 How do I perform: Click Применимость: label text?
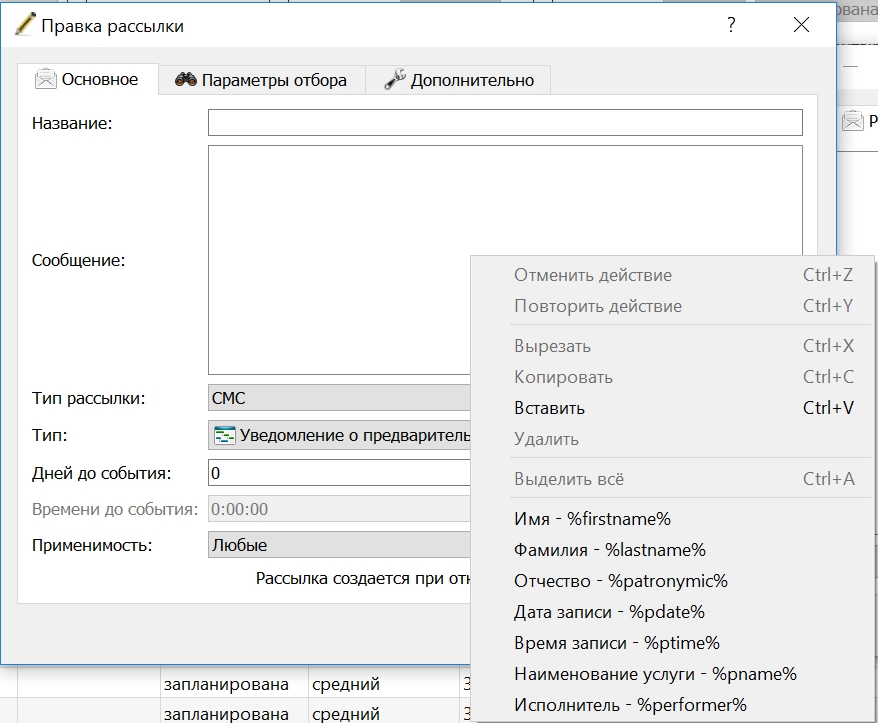click(92, 545)
